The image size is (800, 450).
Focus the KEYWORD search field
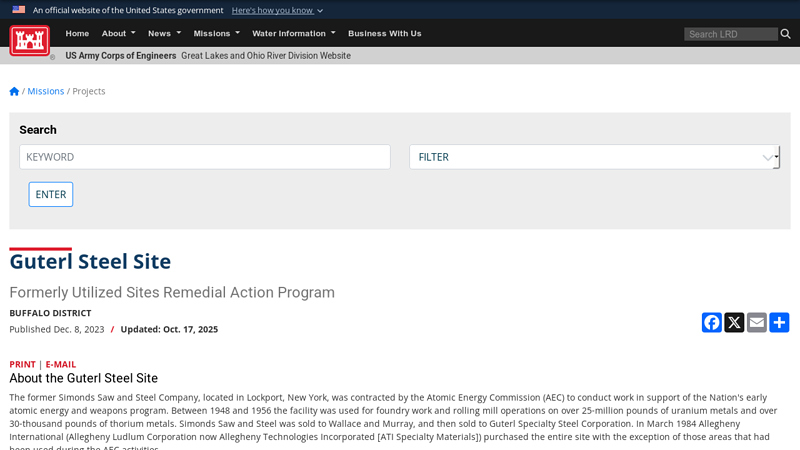tap(204, 157)
